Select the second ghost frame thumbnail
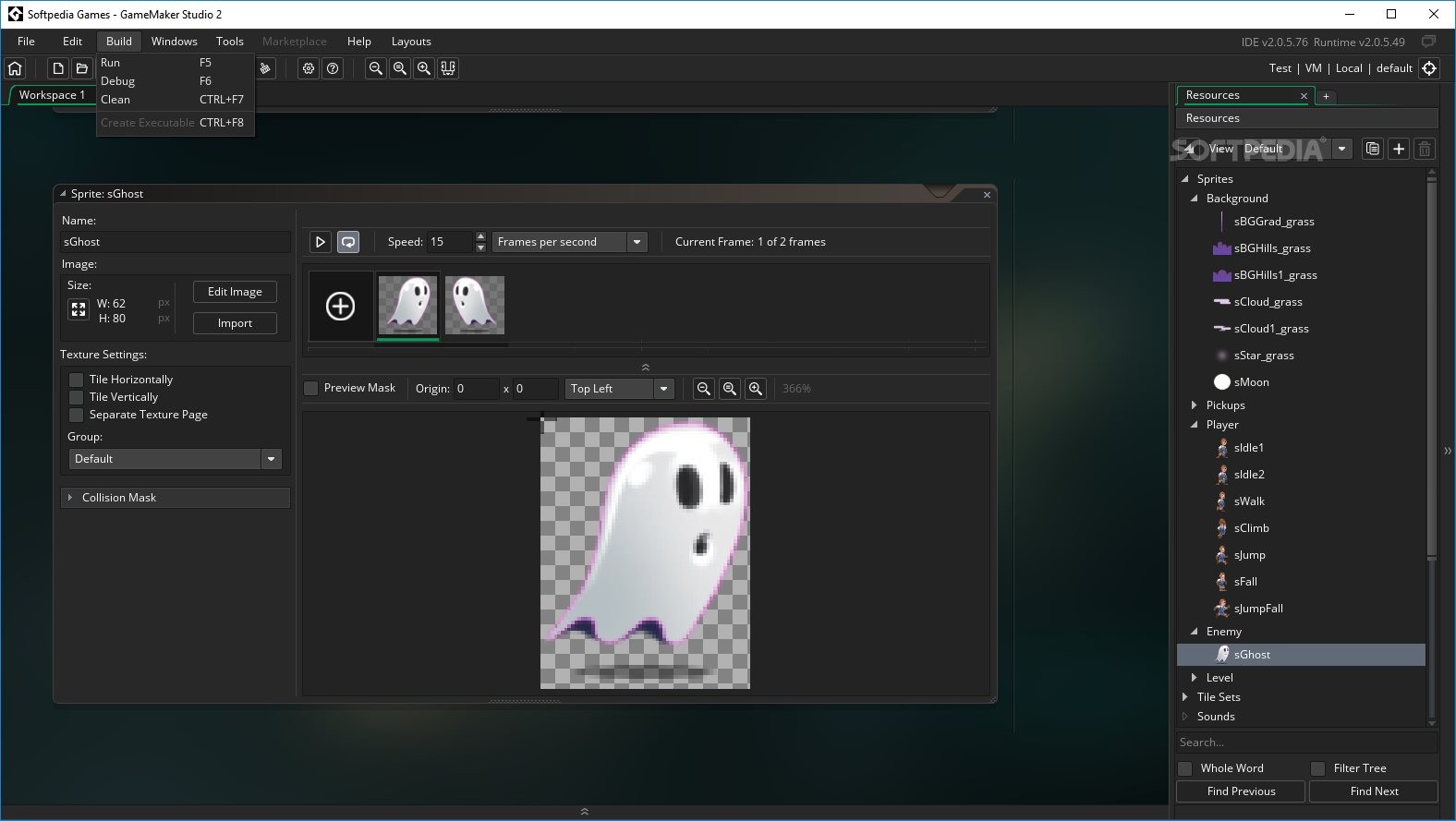Screen dimensions: 1456x821 pos(475,305)
